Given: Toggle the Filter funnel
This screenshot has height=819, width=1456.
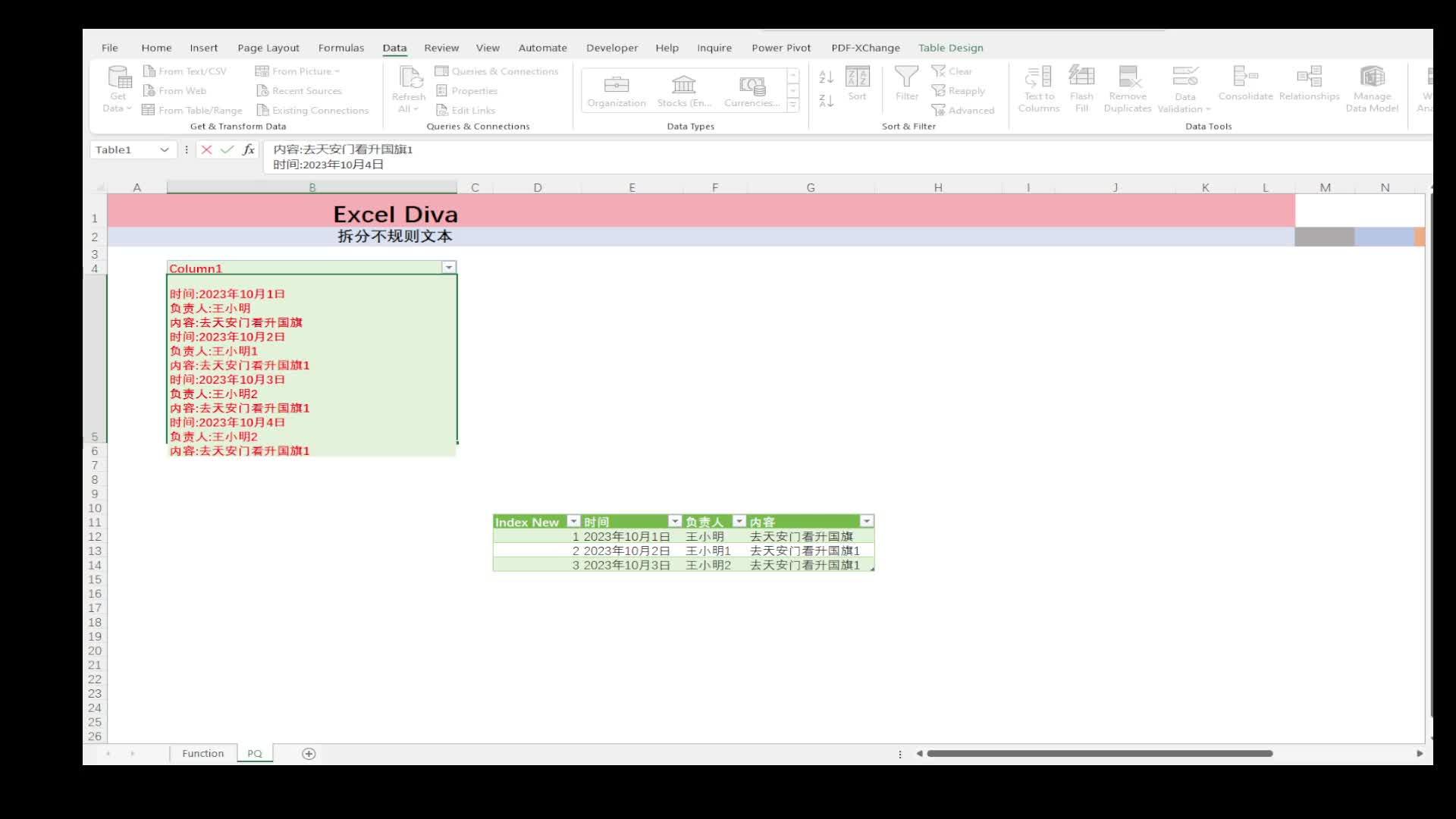Looking at the screenshot, I should click(x=907, y=83).
